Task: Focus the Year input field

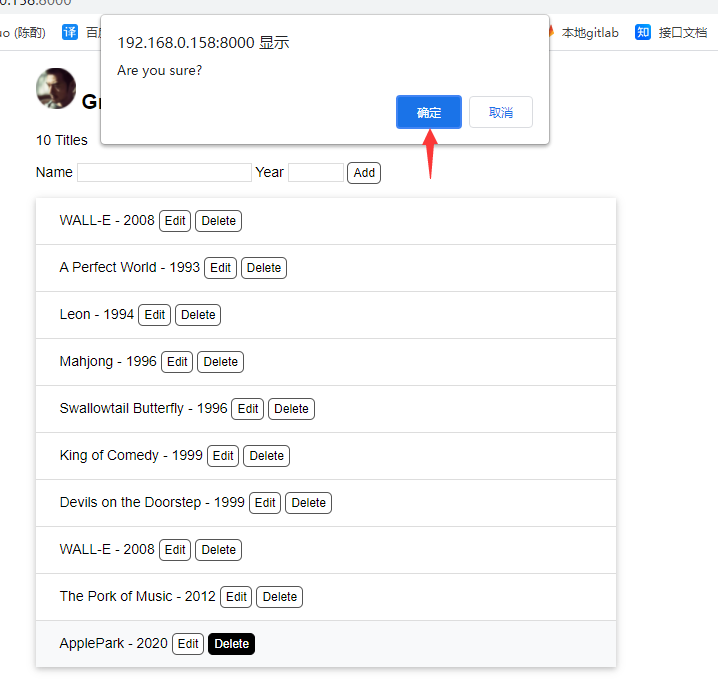Action: 315,172
